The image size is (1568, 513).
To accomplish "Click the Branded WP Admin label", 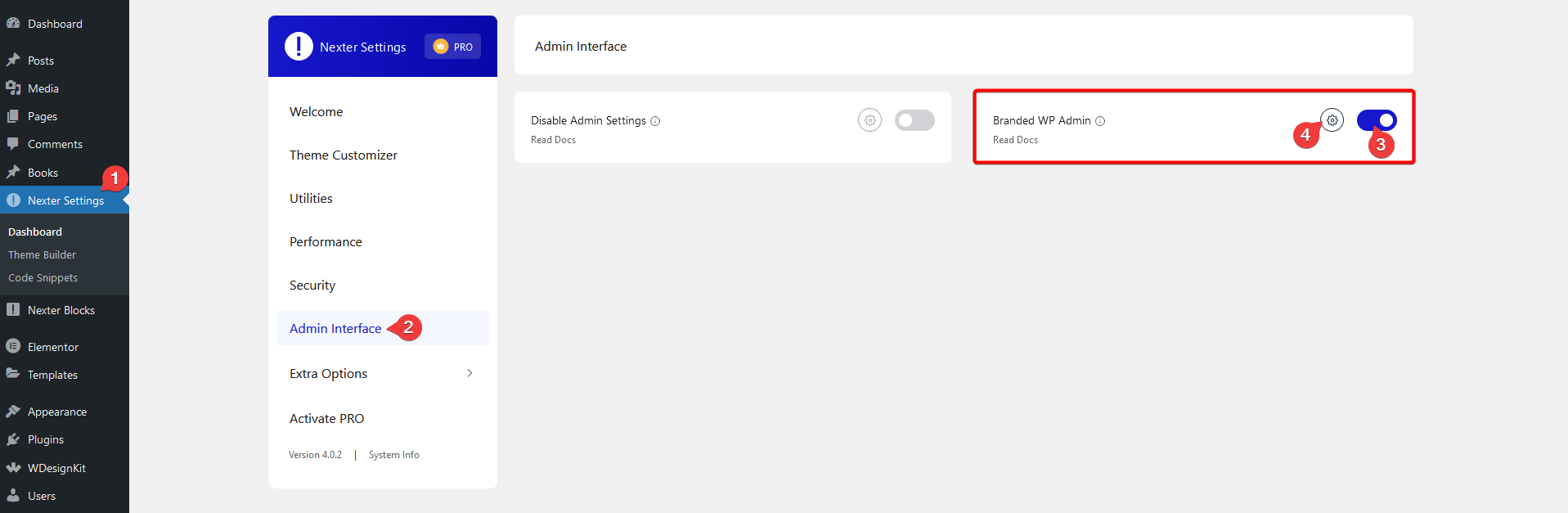I will coord(1042,120).
